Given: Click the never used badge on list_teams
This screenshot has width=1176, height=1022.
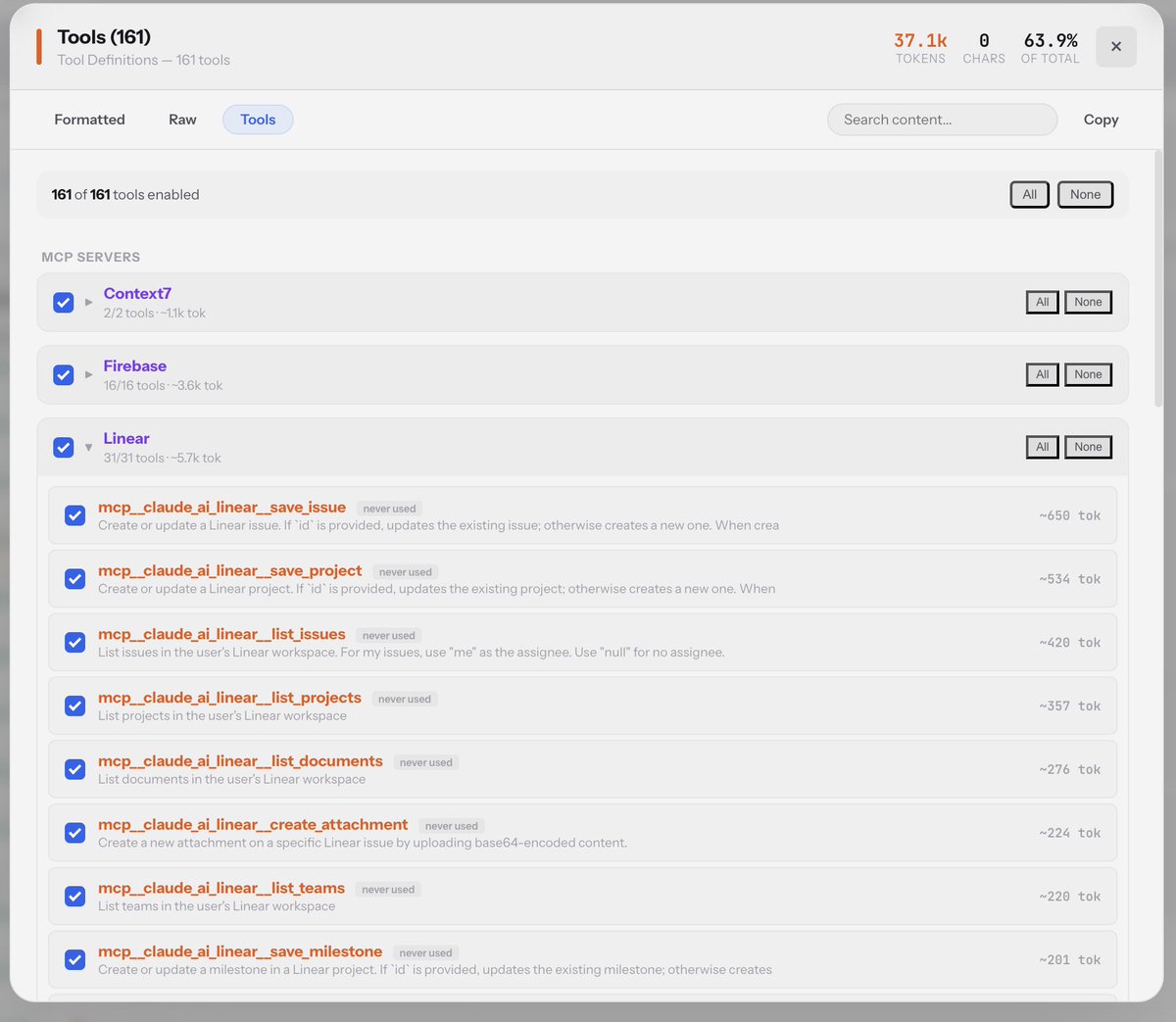Looking at the screenshot, I should [x=388, y=890].
